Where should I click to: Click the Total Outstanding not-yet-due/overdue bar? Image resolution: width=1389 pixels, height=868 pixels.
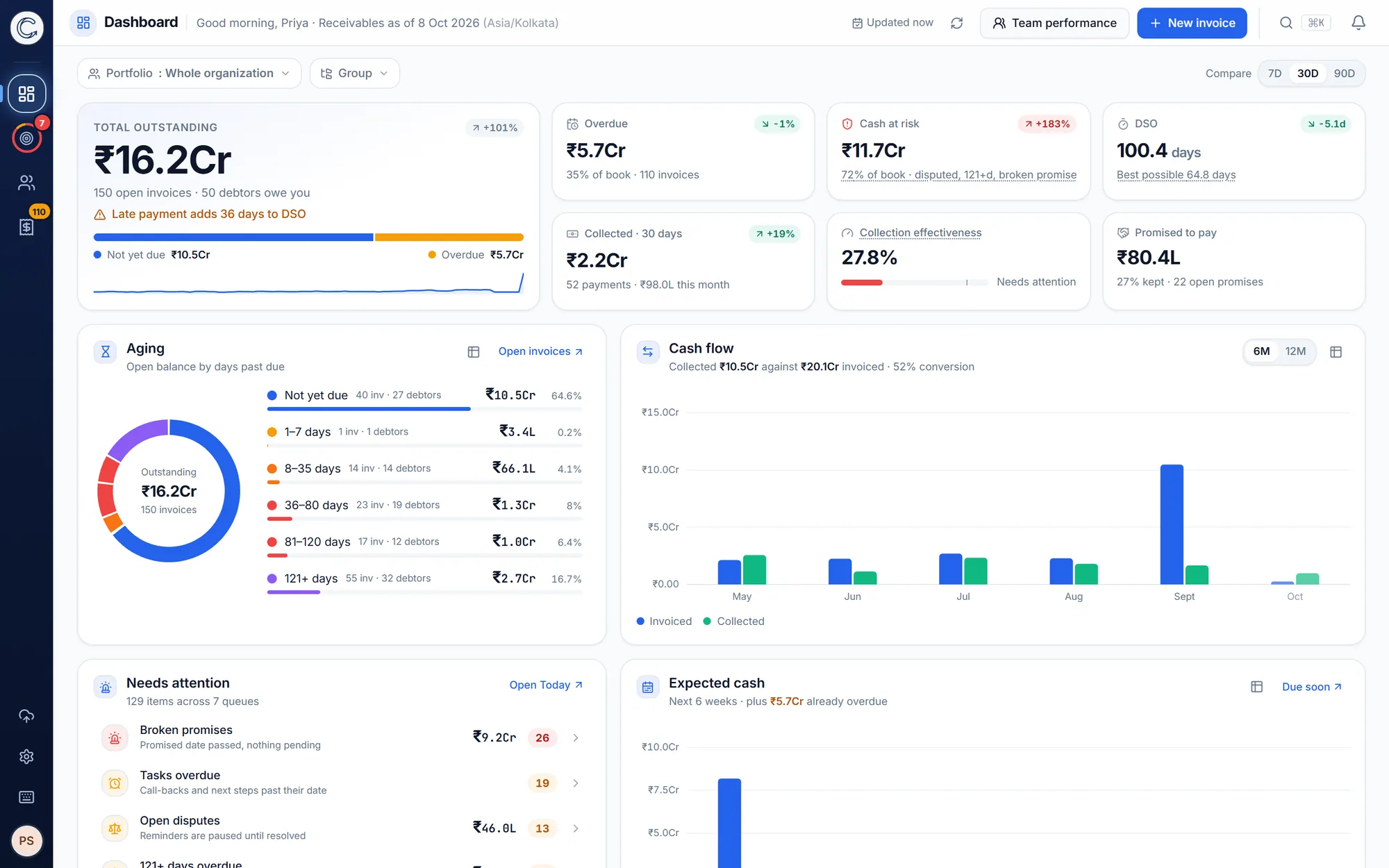[308, 237]
